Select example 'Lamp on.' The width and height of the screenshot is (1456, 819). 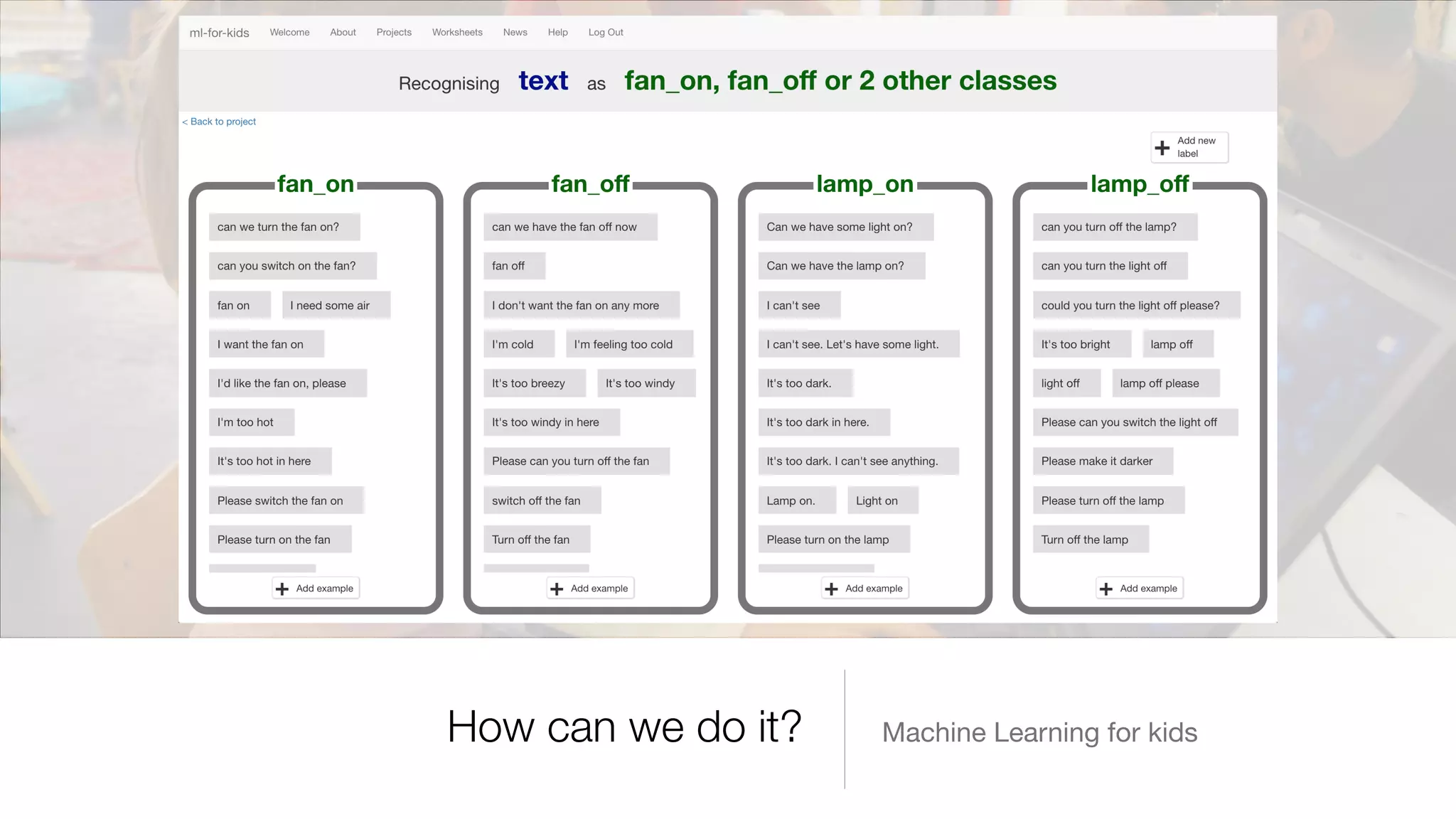798,500
